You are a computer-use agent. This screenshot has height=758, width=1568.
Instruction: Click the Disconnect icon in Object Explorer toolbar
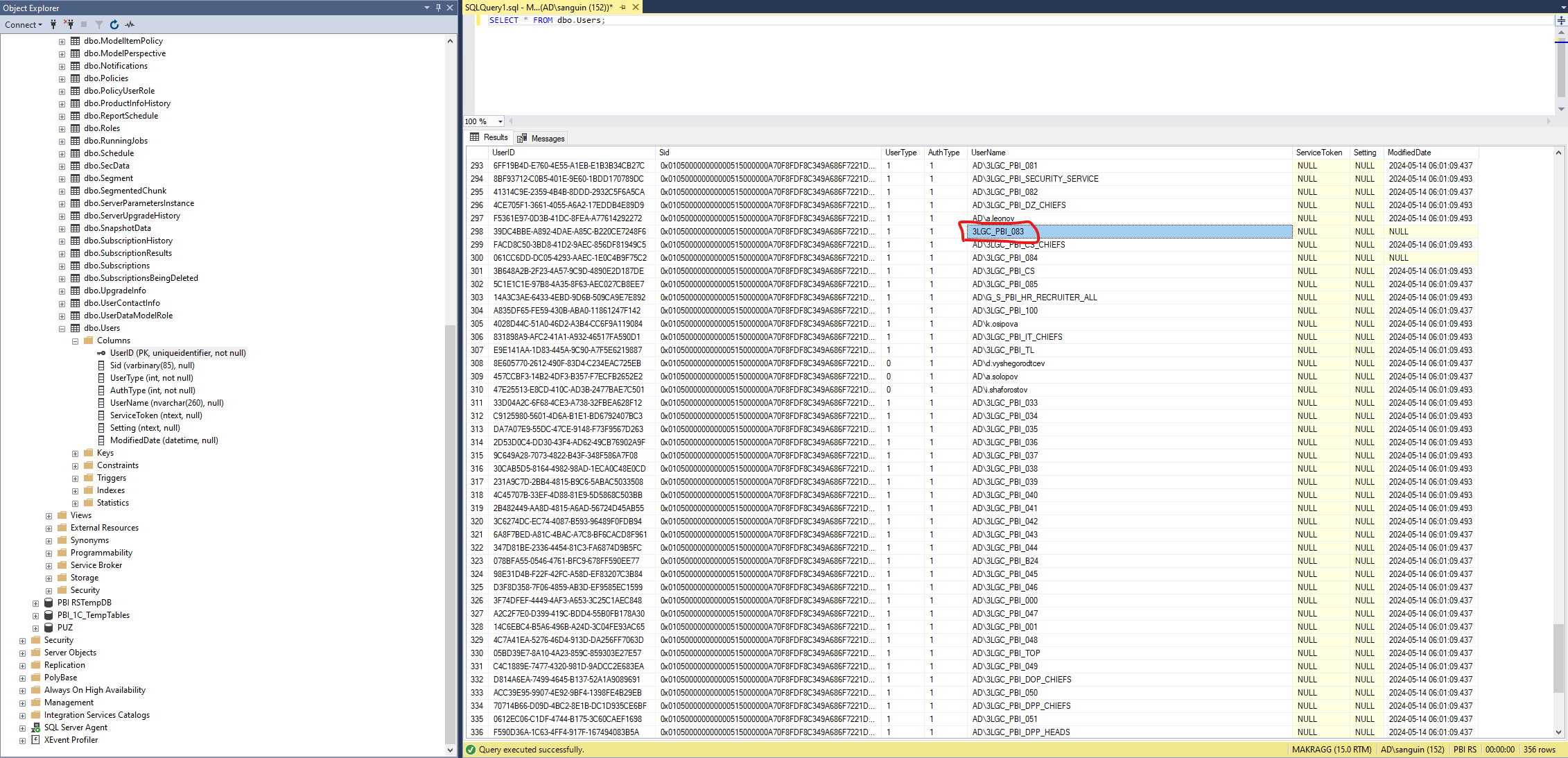tap(68, 25)
